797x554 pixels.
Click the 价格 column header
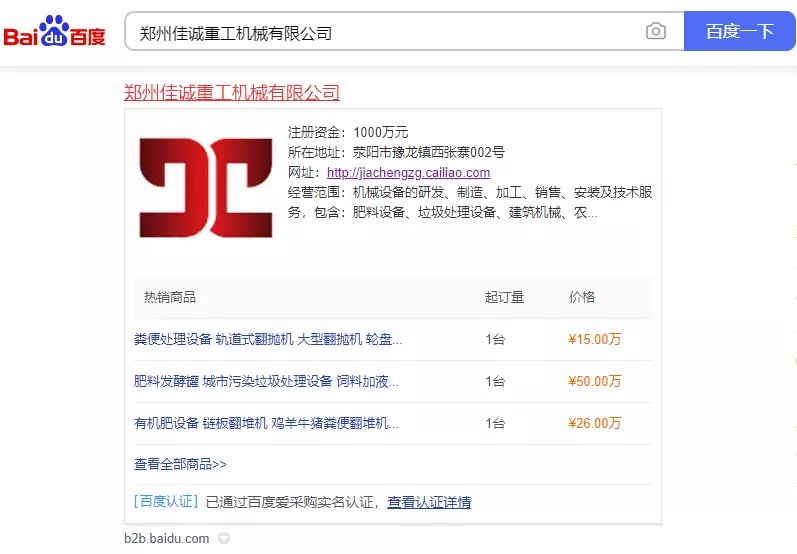coord(581,297)
